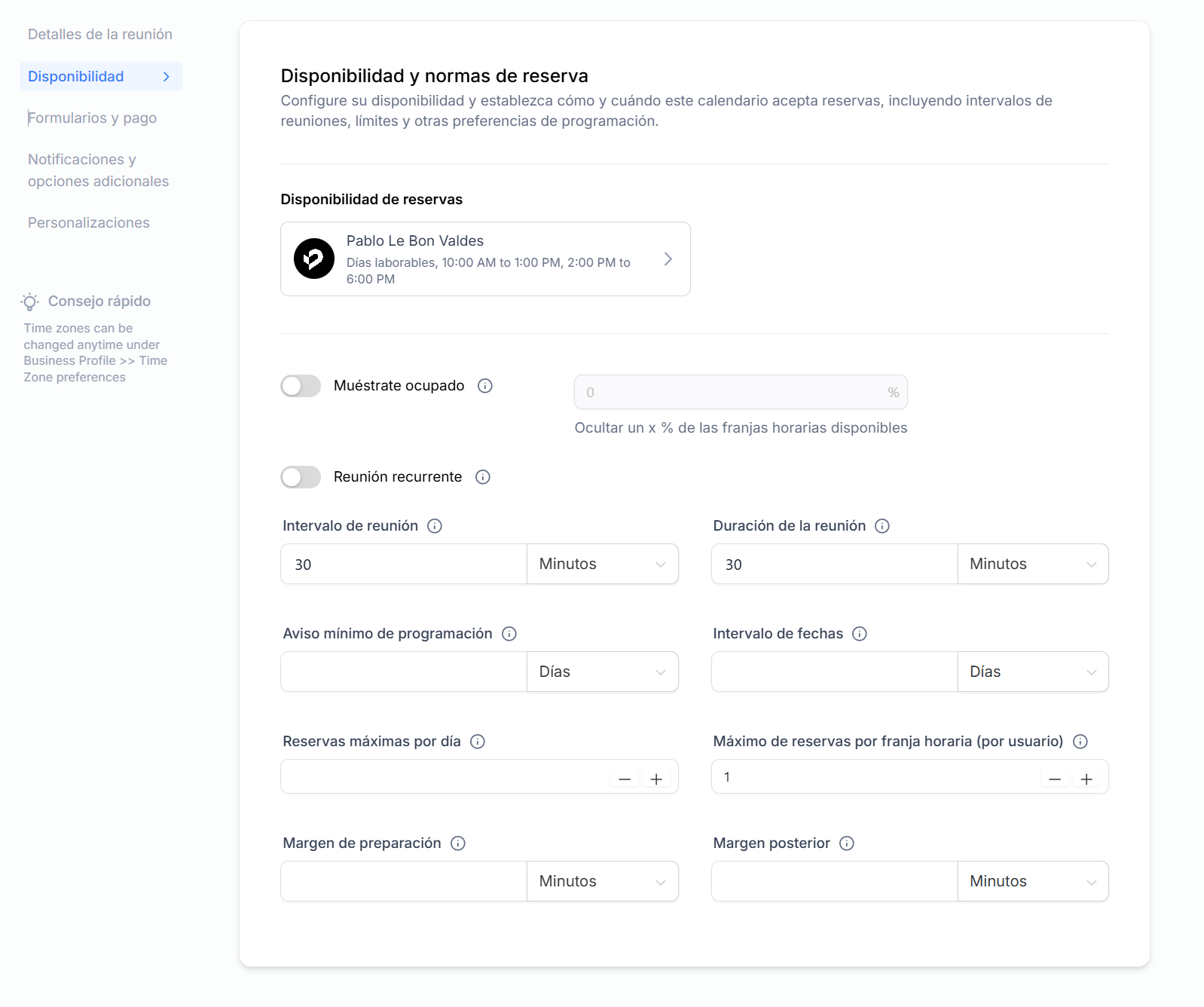The width and height of the screenshot is (1204, 1007).
Task: Turn on the Reunión recurrente switch
Action: click(301, 477)
